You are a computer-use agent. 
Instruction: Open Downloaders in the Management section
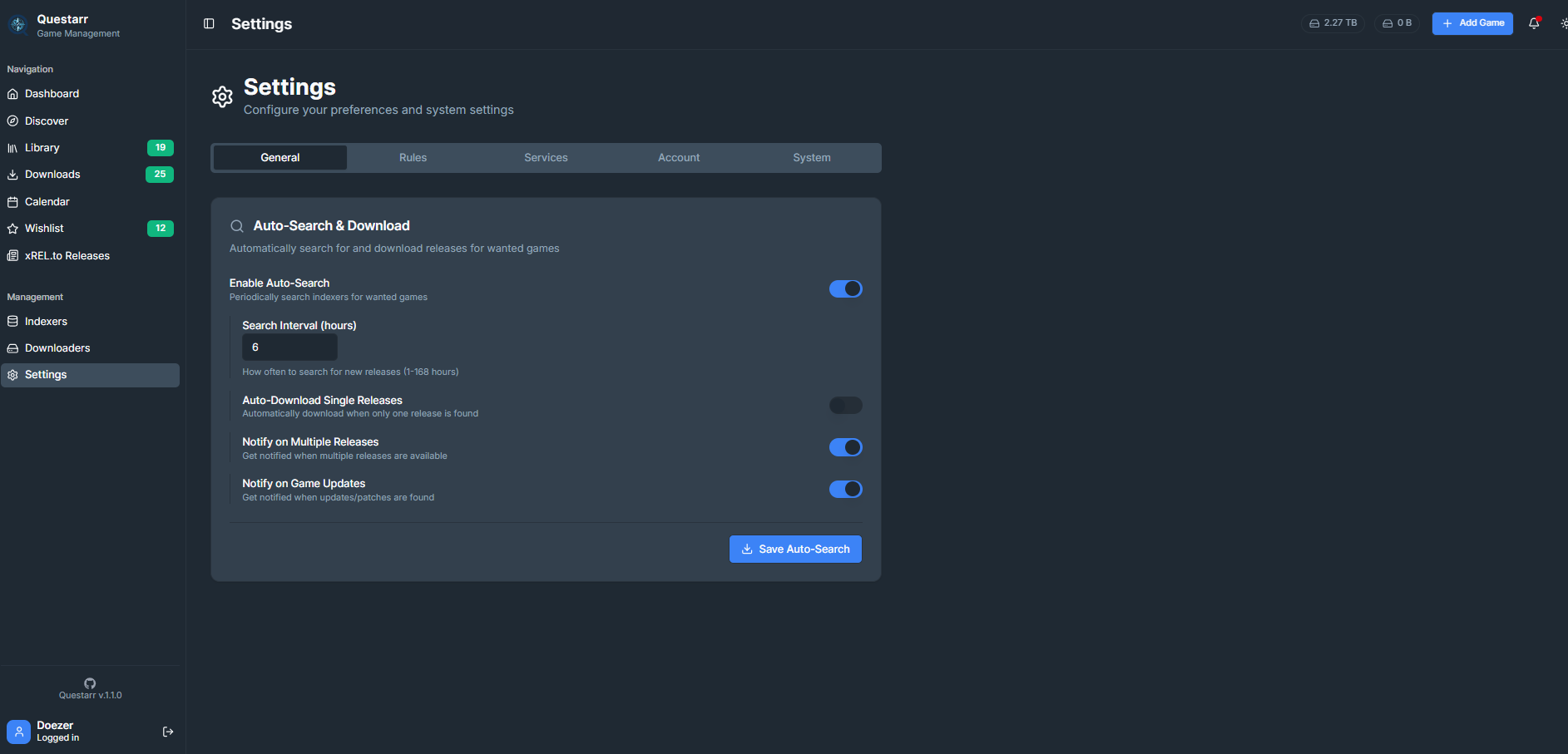(57, 348)
